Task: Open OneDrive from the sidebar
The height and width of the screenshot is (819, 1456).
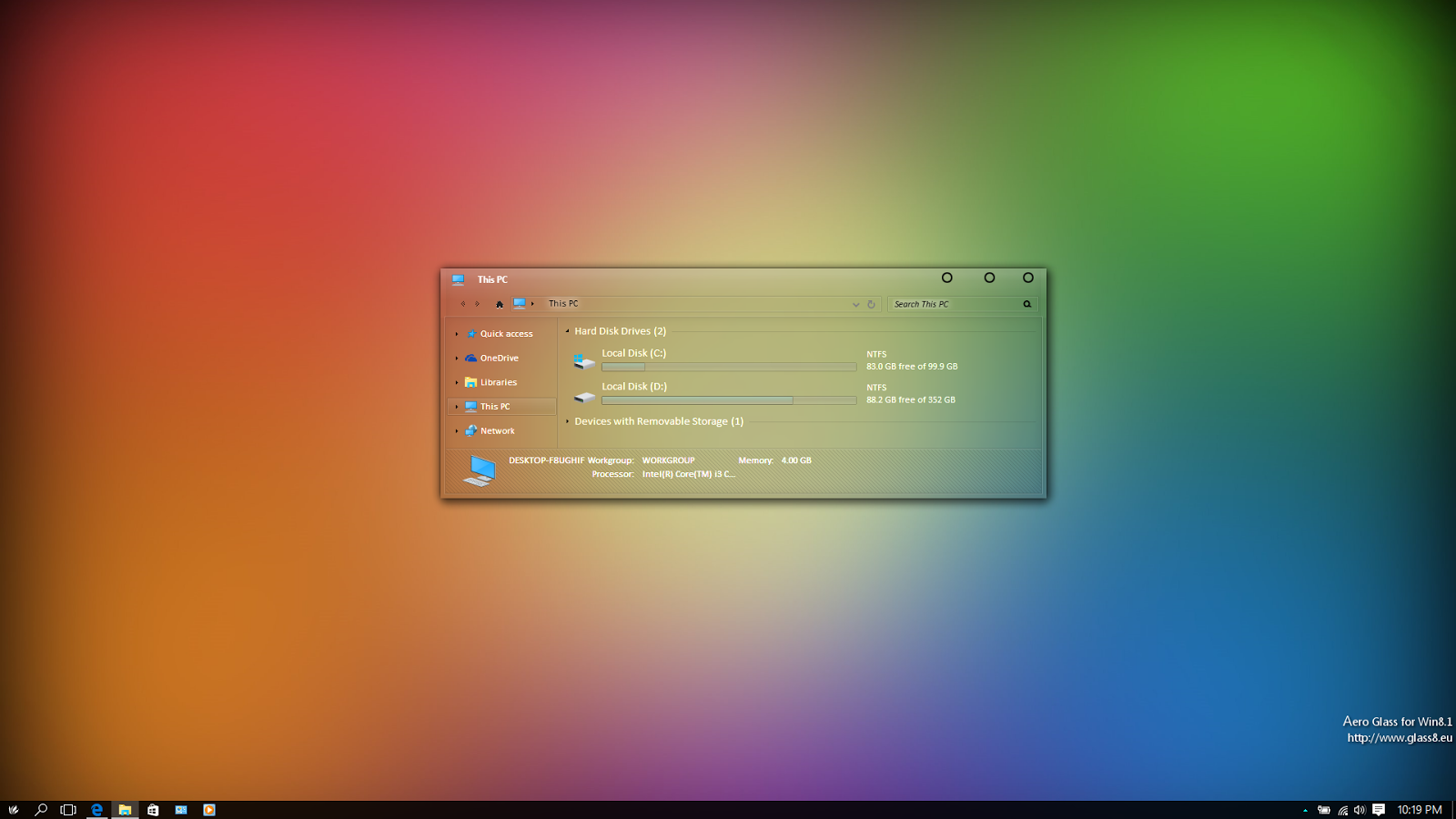Action: coord(499,358)
